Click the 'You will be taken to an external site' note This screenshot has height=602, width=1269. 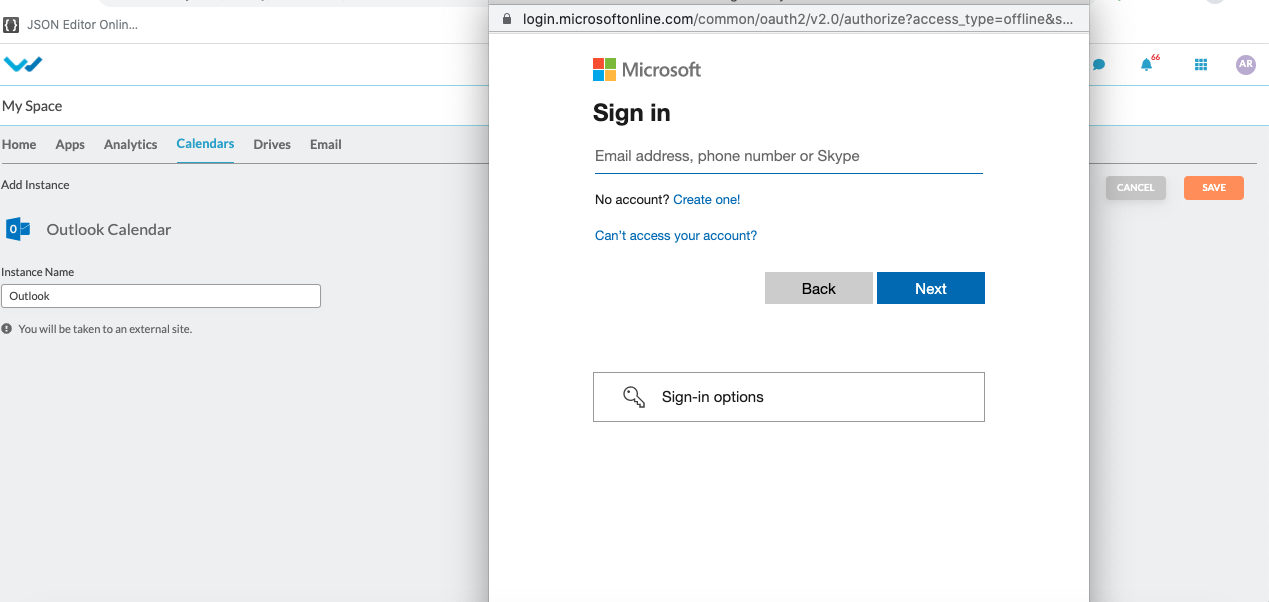tap(105, 329)
